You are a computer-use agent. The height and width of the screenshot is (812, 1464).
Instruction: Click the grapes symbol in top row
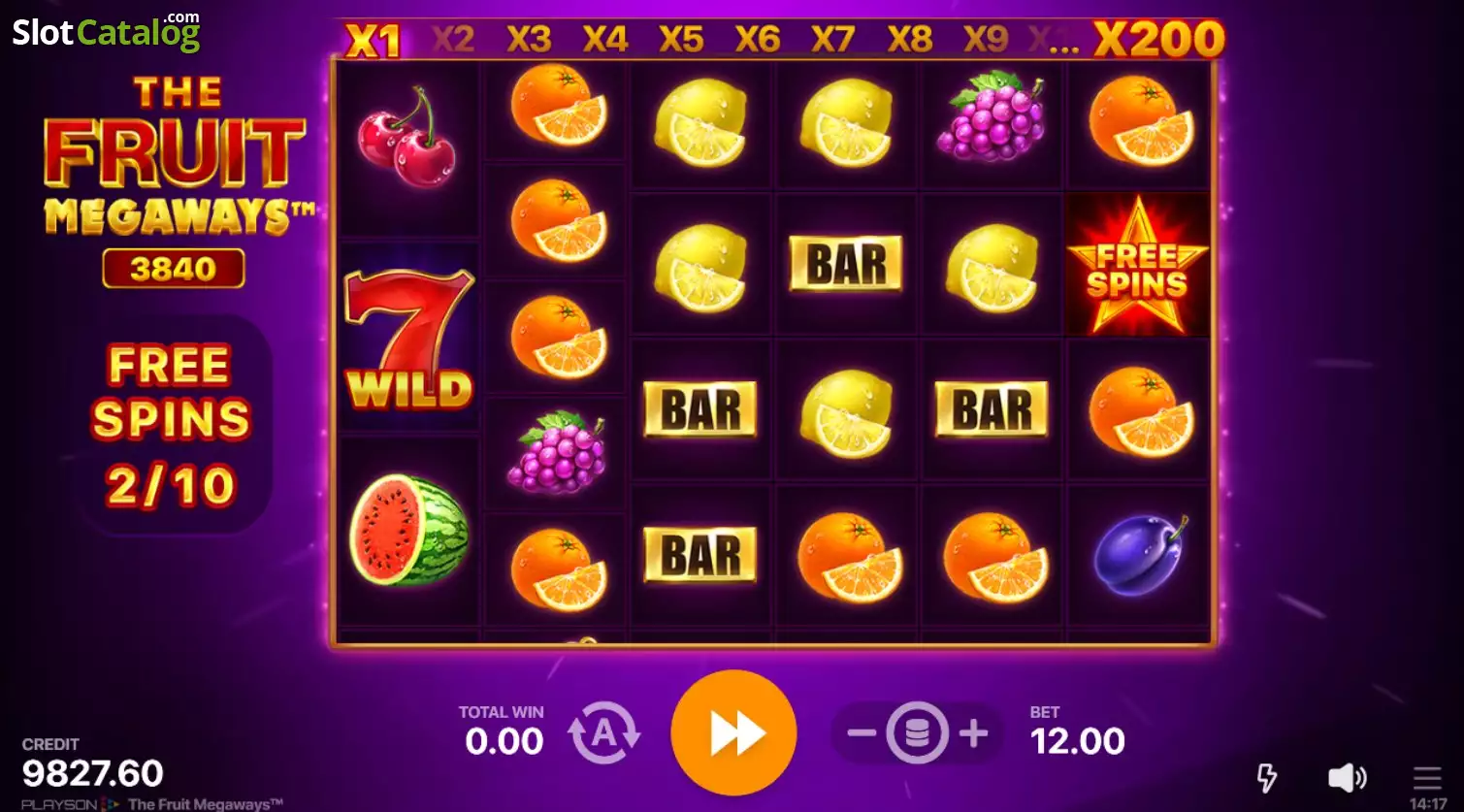pos(991,114)
